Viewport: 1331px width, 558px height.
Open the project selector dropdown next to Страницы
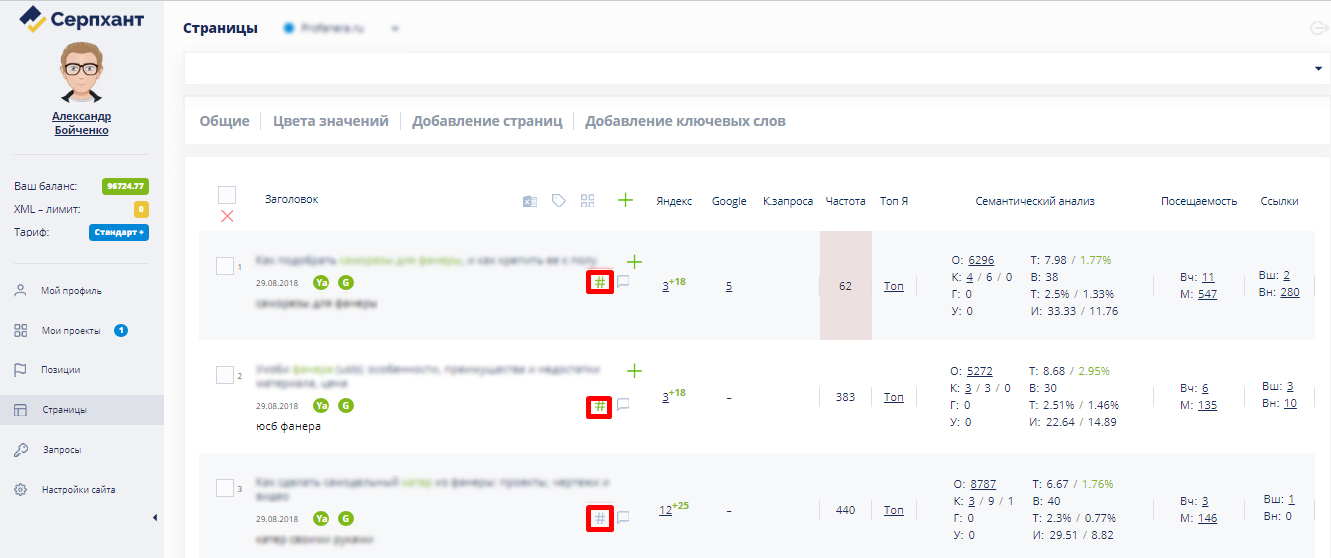pyautogui.click(x=395, y=29)
